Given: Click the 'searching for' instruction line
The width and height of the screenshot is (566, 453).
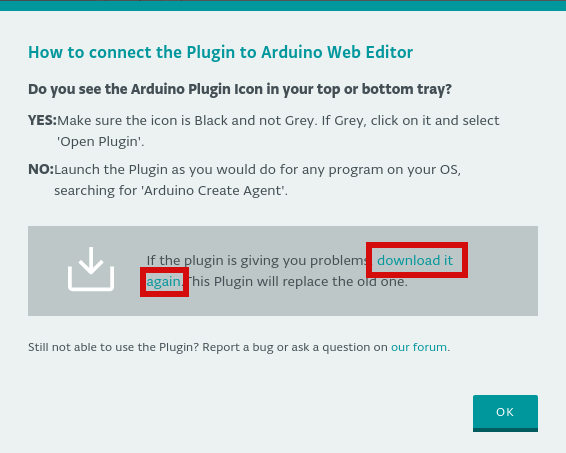Looking at the screenshot, I should (x=171, y=190).
